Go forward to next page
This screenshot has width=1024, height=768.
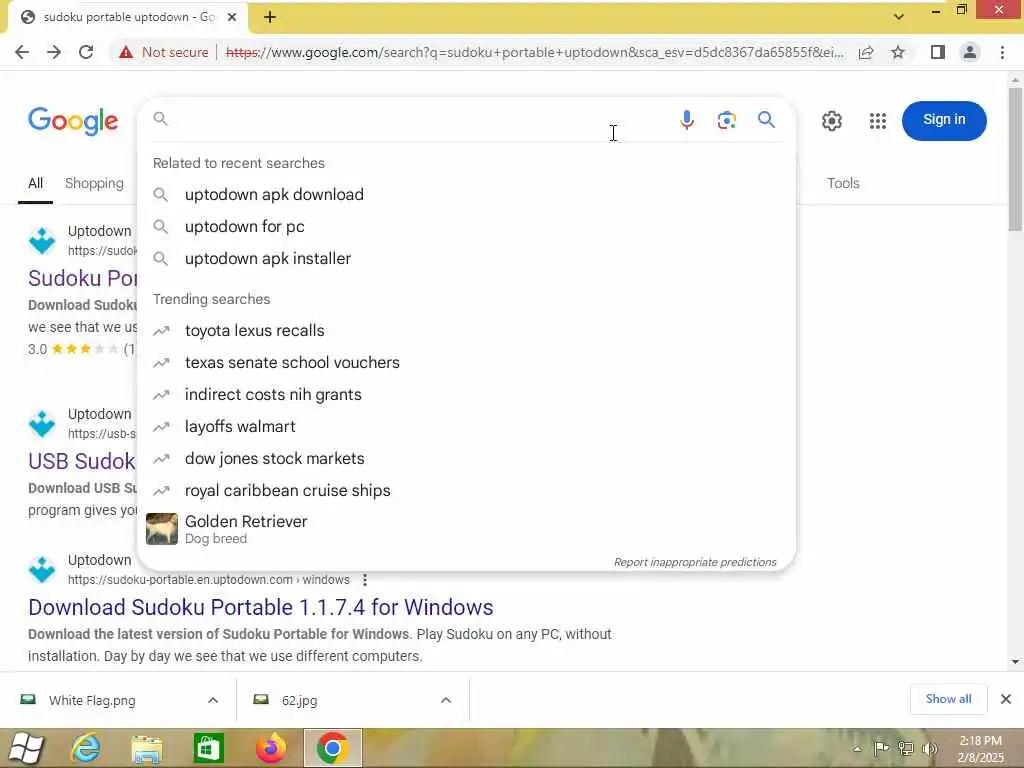[x=54, y=52]
